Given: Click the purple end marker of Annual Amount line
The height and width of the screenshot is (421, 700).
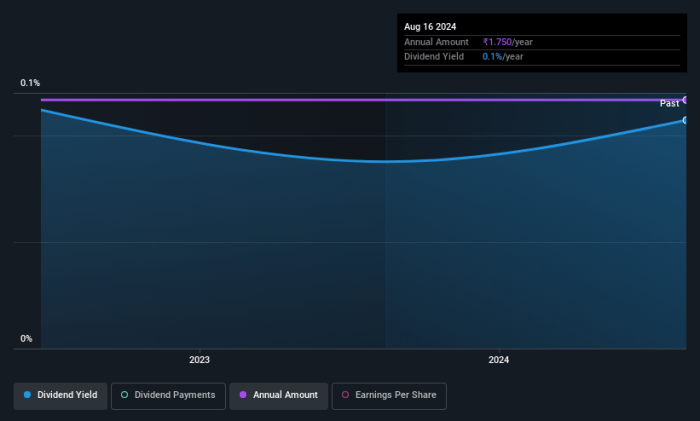Looking at the screenshot, I should point(686,100).
